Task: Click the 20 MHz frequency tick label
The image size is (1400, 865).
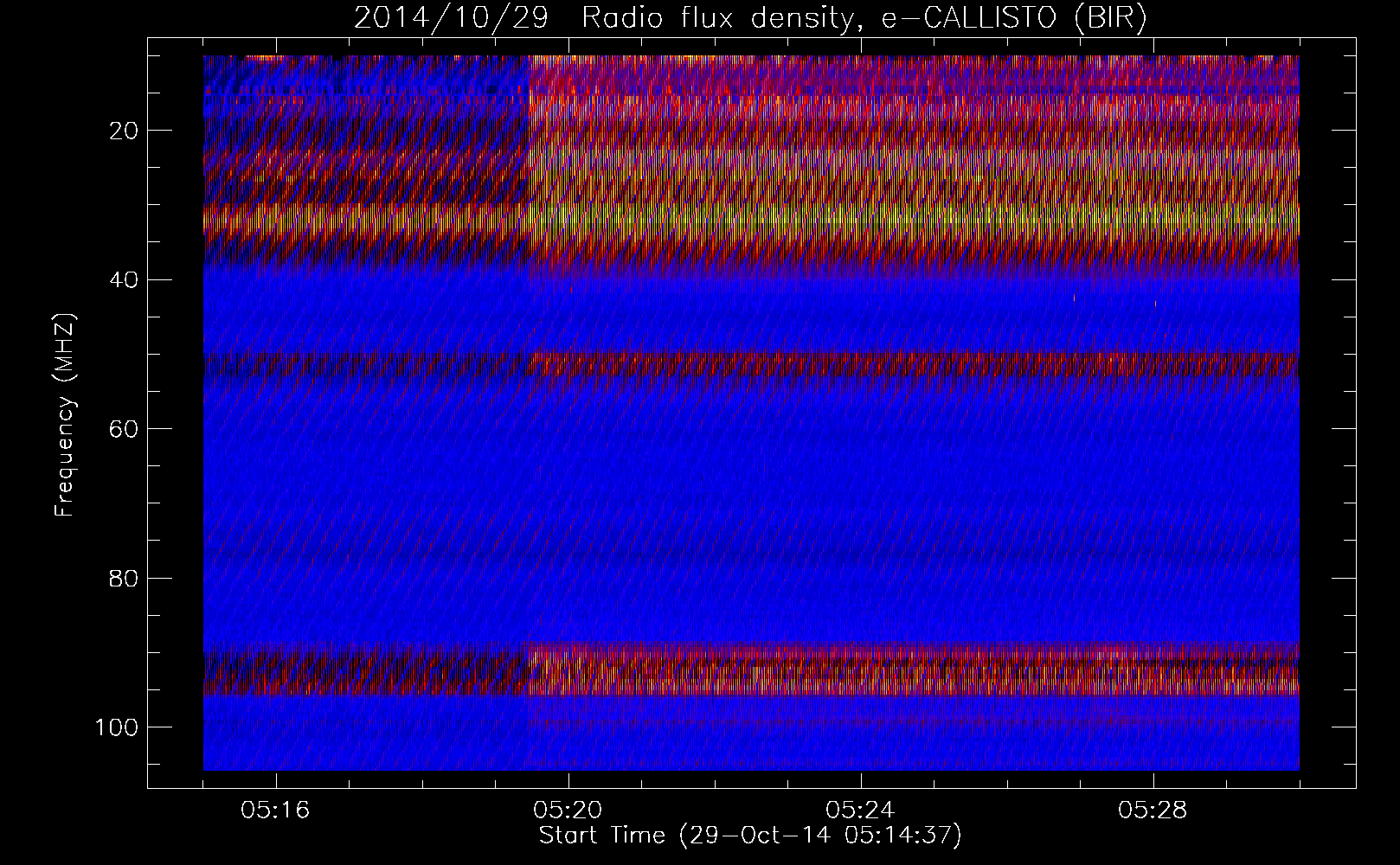Action: point(125,131)
